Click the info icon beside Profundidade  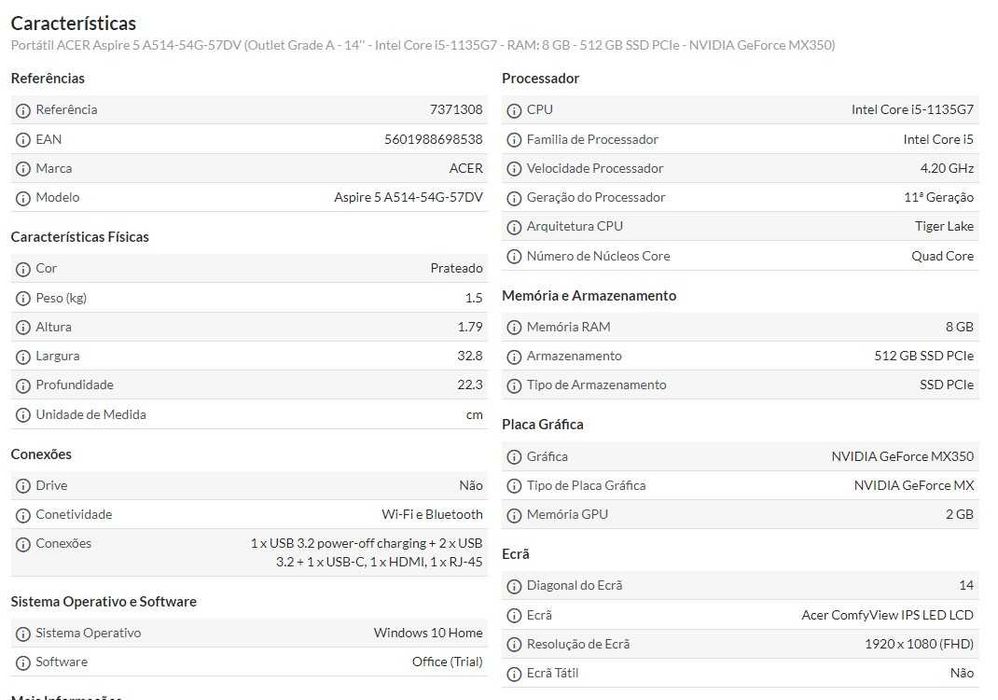tap(23, 386)
